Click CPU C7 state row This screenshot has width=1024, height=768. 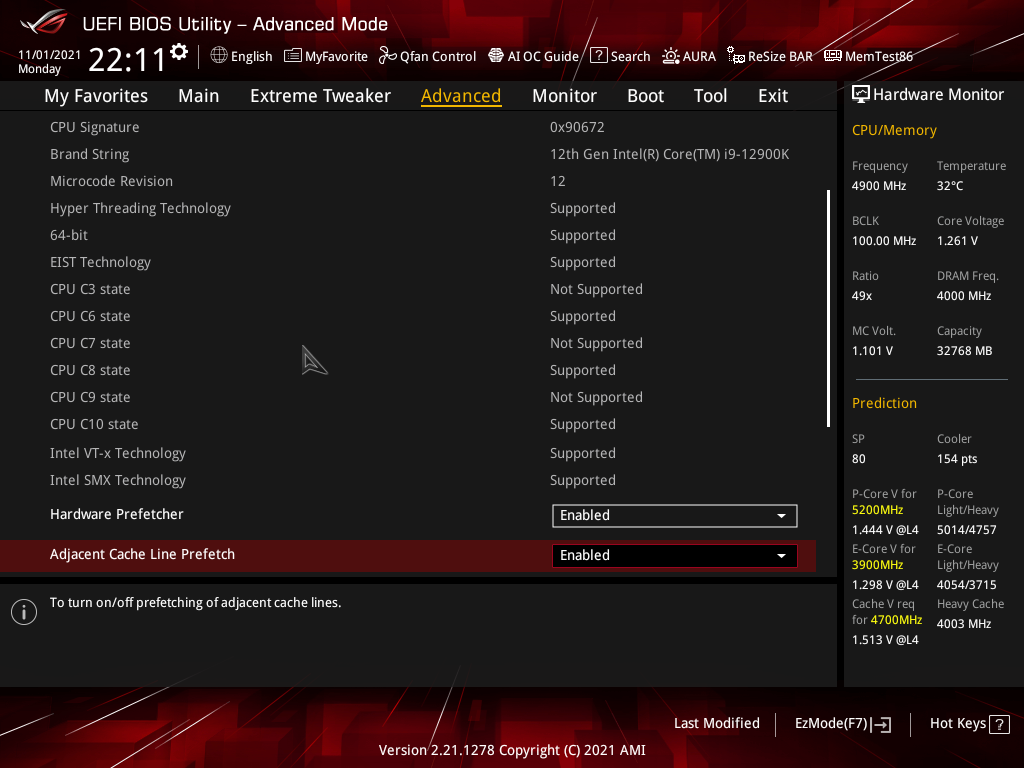(408, 343)
